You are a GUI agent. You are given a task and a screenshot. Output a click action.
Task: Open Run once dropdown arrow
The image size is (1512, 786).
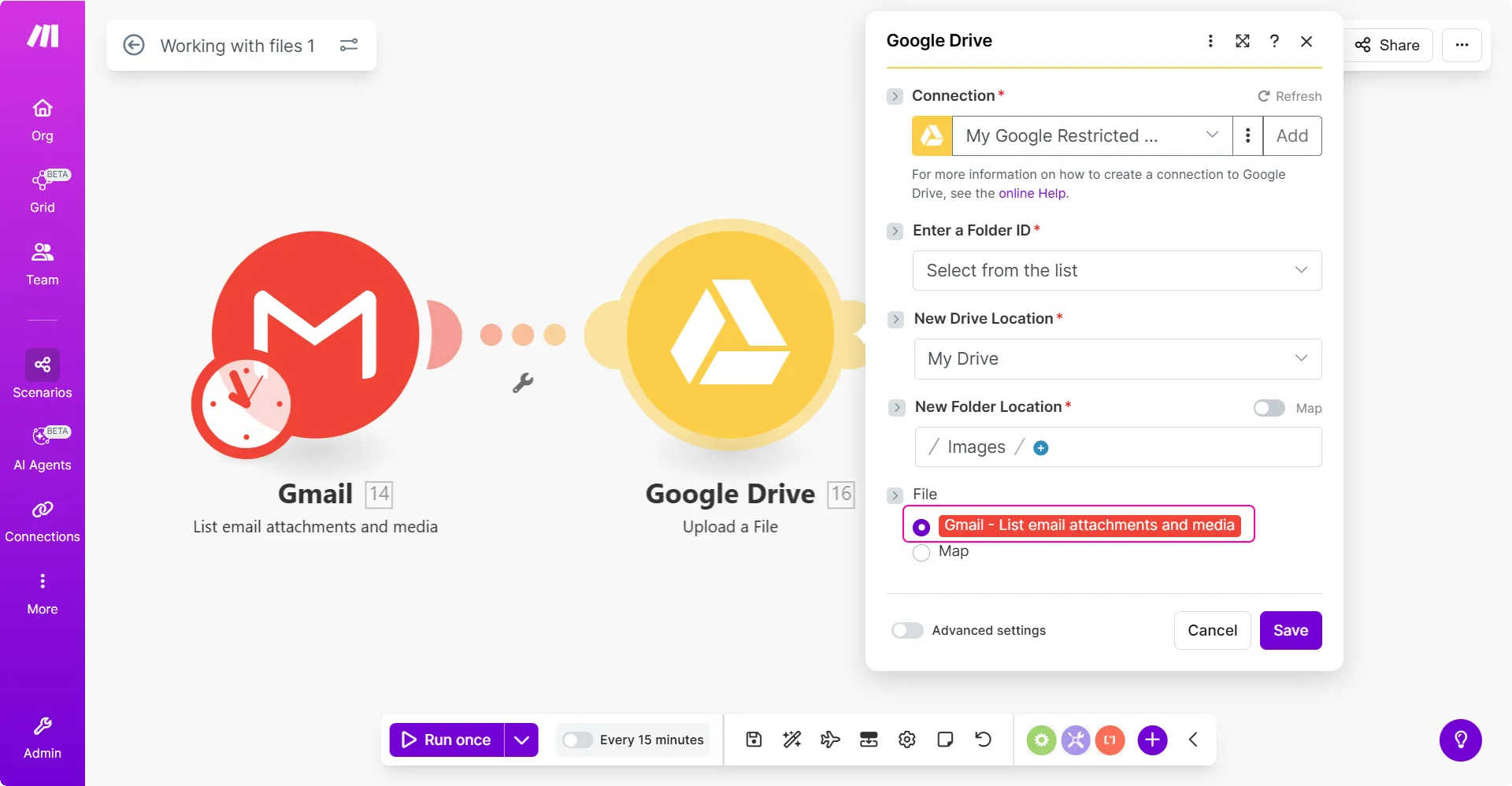(521, 740)
